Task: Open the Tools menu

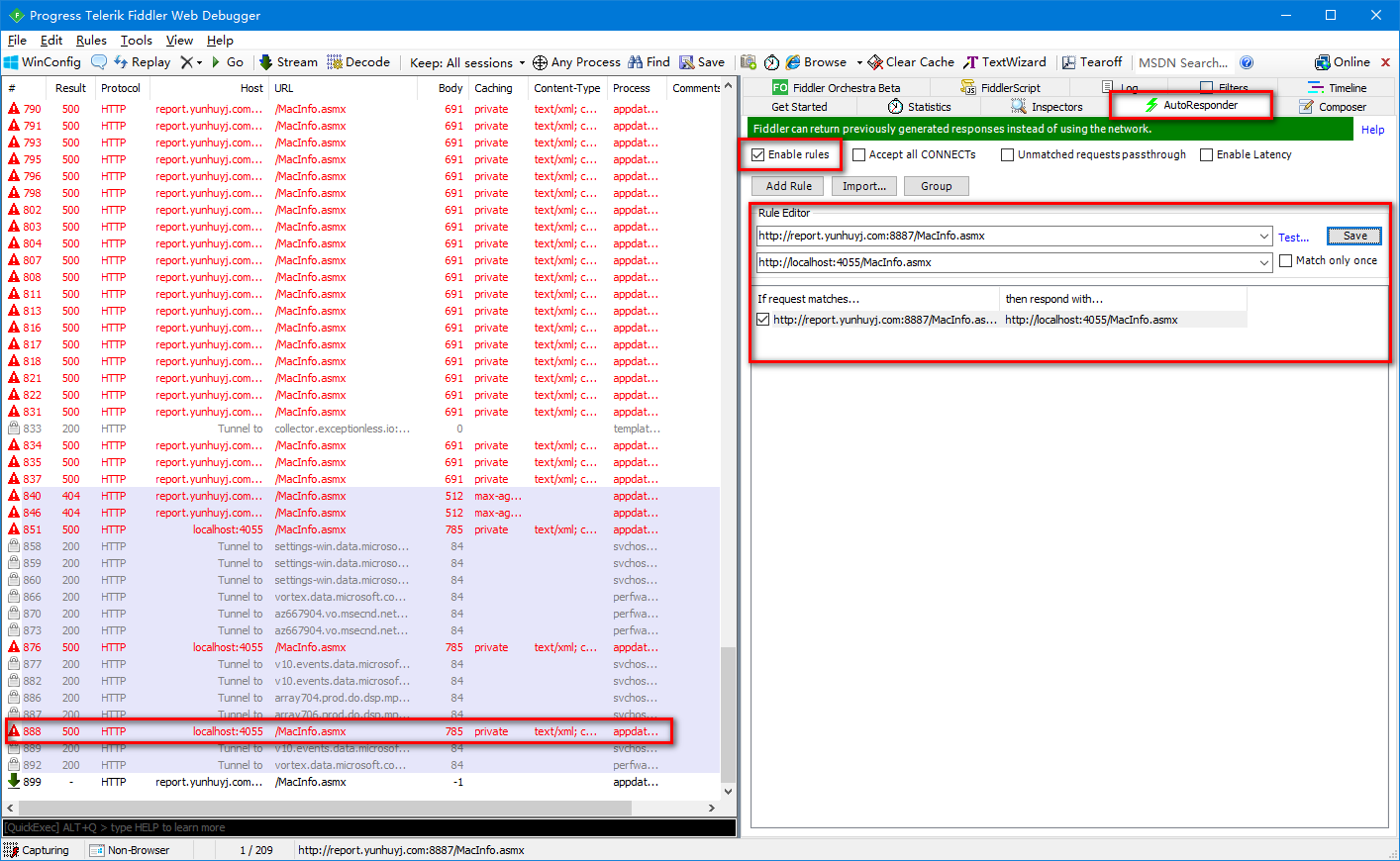Action: [137, 41]
